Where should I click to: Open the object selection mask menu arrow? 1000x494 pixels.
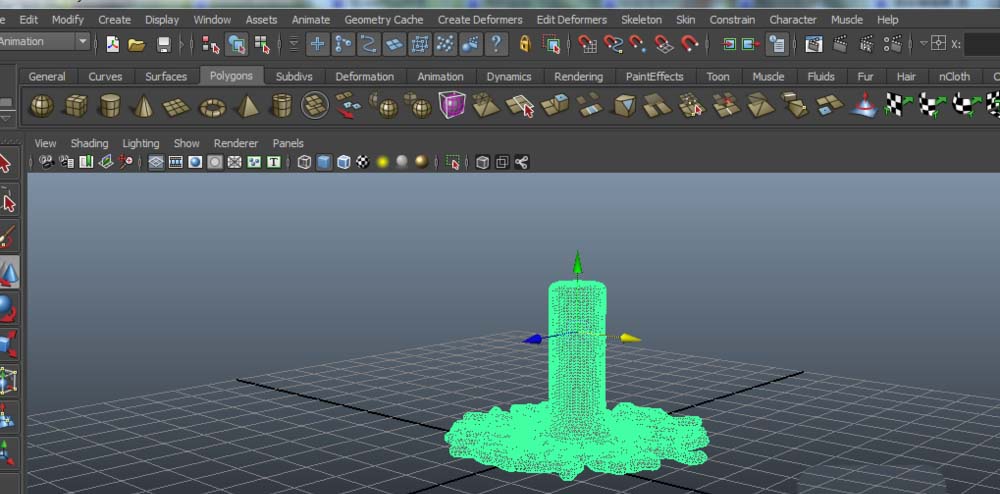294,44
